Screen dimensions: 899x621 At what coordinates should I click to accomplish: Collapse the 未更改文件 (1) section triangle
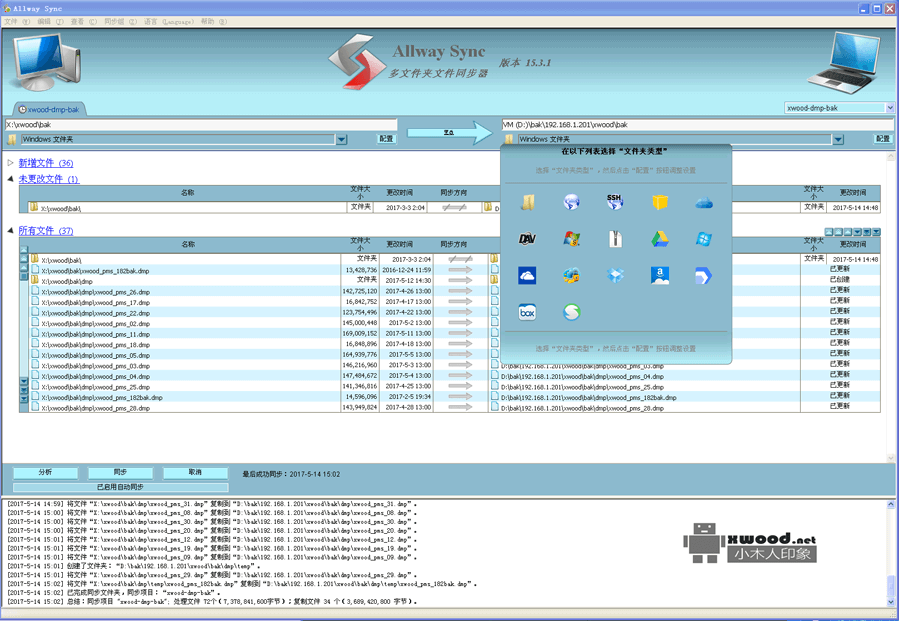tap(10, 179)
